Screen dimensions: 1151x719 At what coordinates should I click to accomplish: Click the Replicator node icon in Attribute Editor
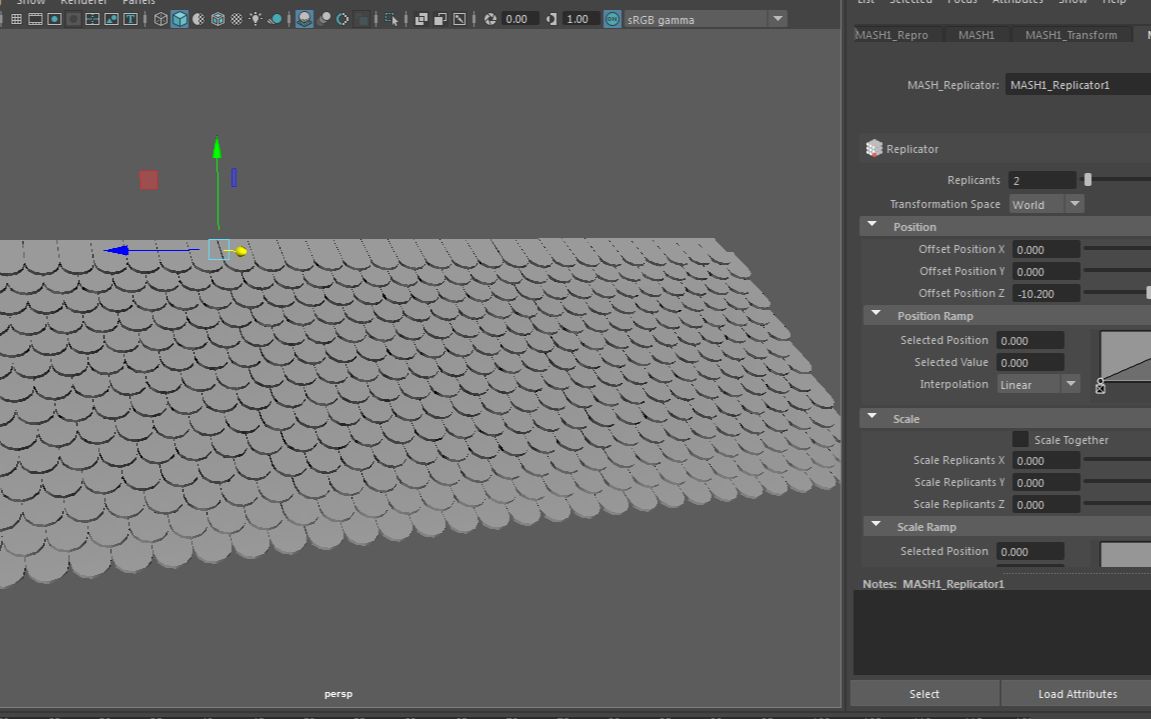pyautogui.click(x=874, y=148)
